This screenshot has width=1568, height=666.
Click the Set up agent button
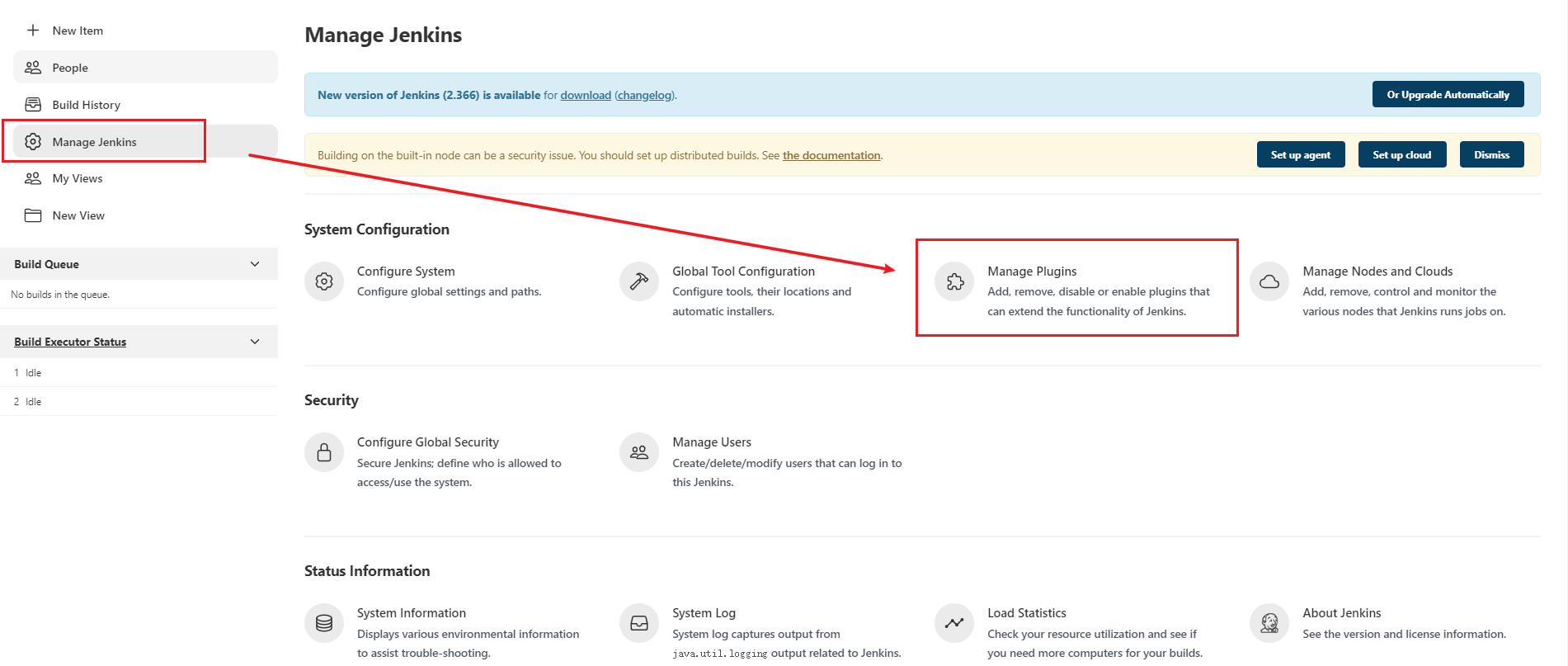click(1300, 154)
